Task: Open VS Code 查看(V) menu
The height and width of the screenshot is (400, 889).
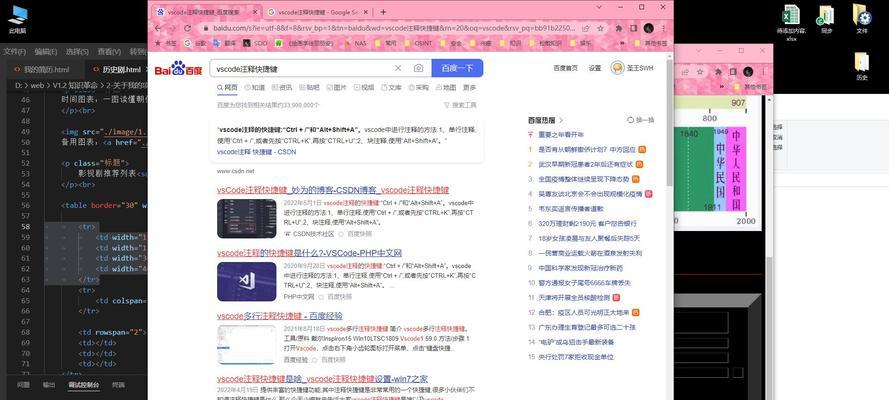Action: (109, 52)
